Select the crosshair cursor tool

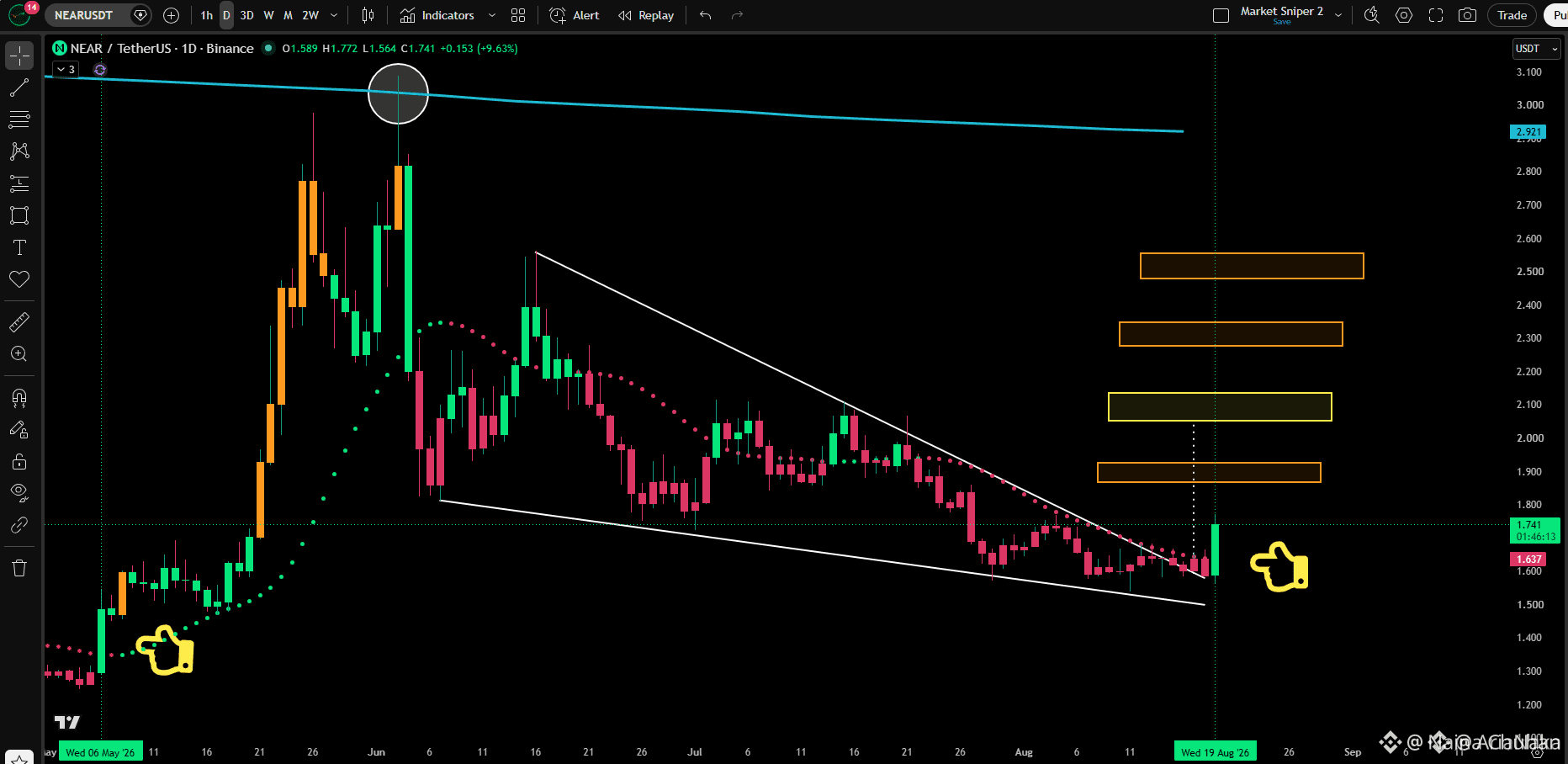point(19,56)
